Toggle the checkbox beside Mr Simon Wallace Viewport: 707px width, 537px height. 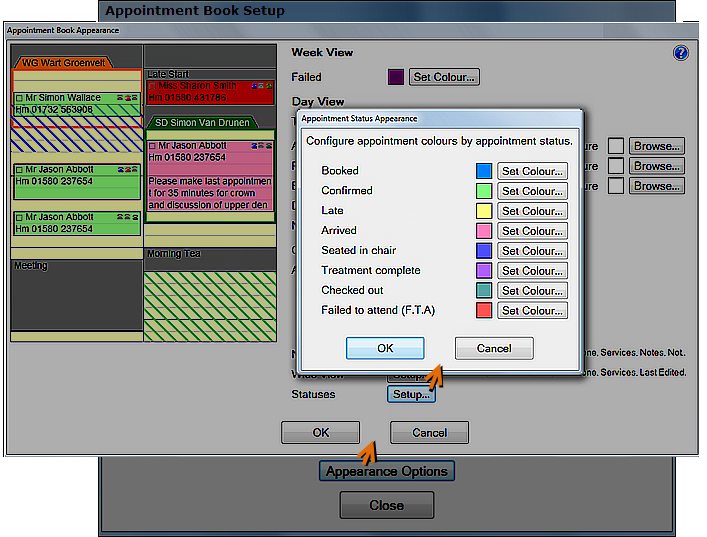pyautogui.click(x=19, y=98)
